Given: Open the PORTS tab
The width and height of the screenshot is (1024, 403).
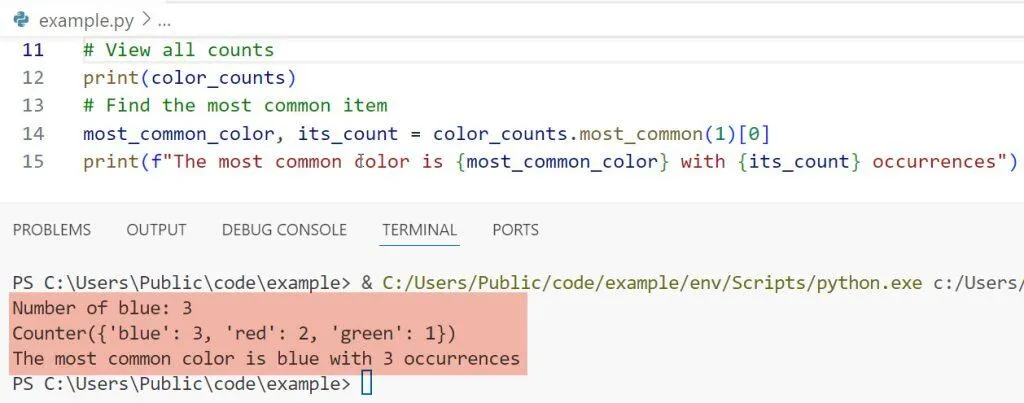Looking at the screenshot, I should 515,230.
